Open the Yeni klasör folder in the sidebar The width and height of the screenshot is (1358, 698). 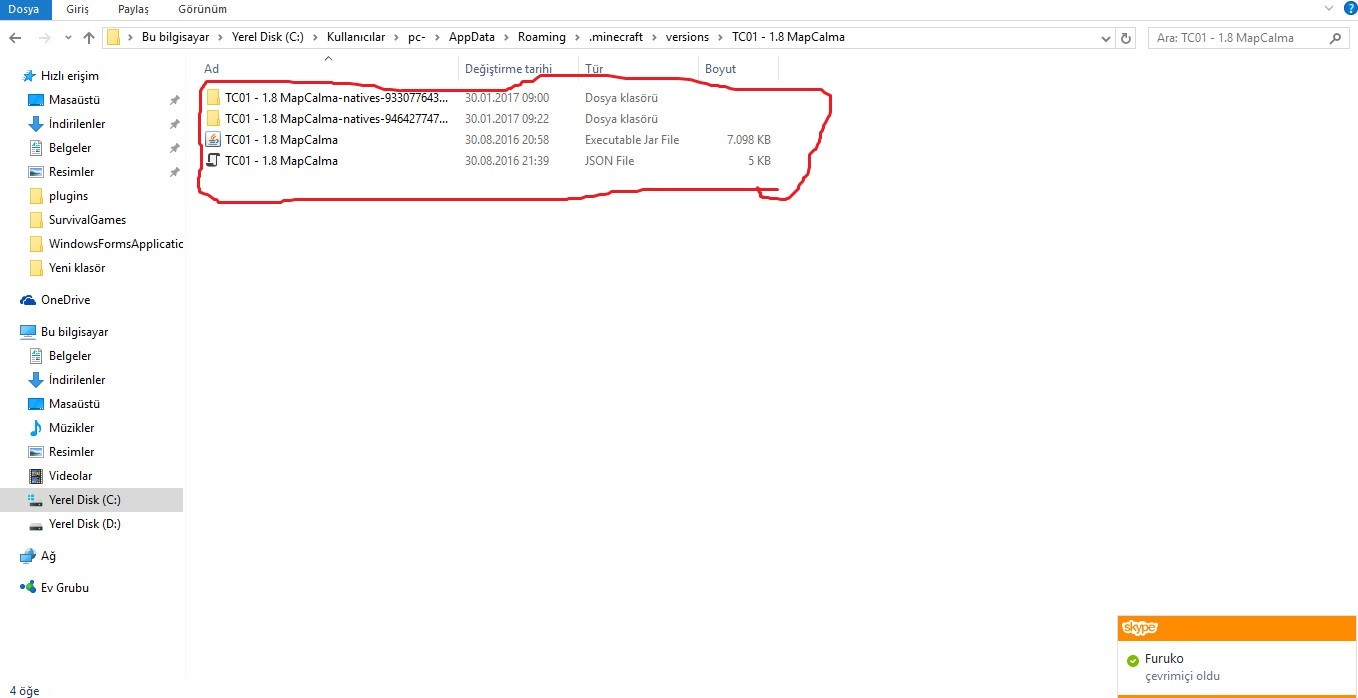coord(77,268)
